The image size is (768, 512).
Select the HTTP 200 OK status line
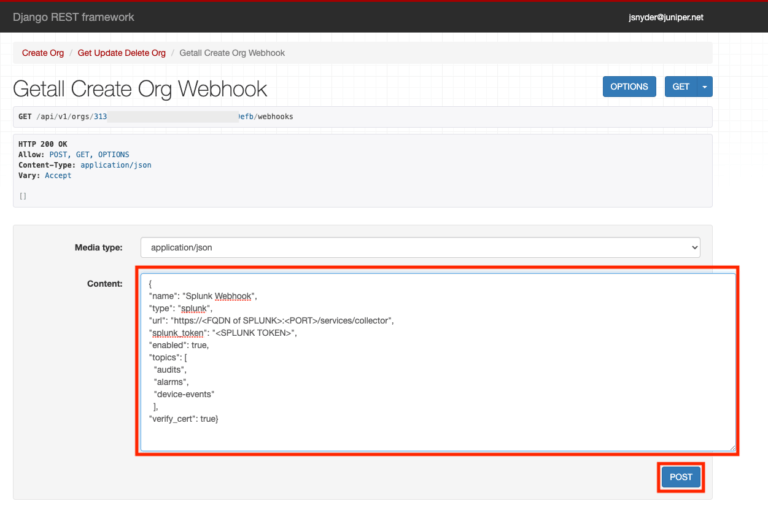coord(43,144)
